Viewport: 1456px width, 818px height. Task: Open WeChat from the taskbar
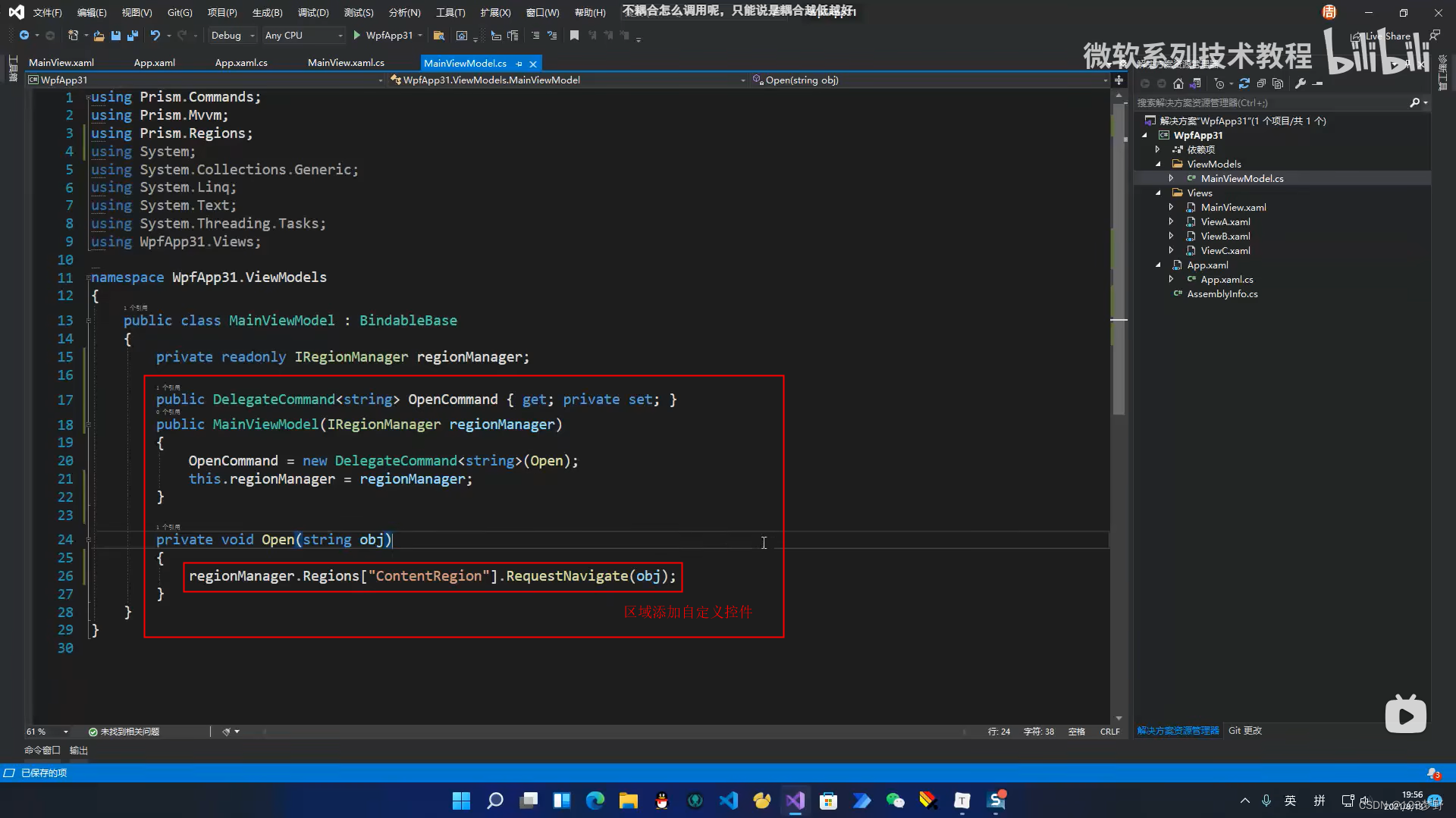click(x=895, y=801)
